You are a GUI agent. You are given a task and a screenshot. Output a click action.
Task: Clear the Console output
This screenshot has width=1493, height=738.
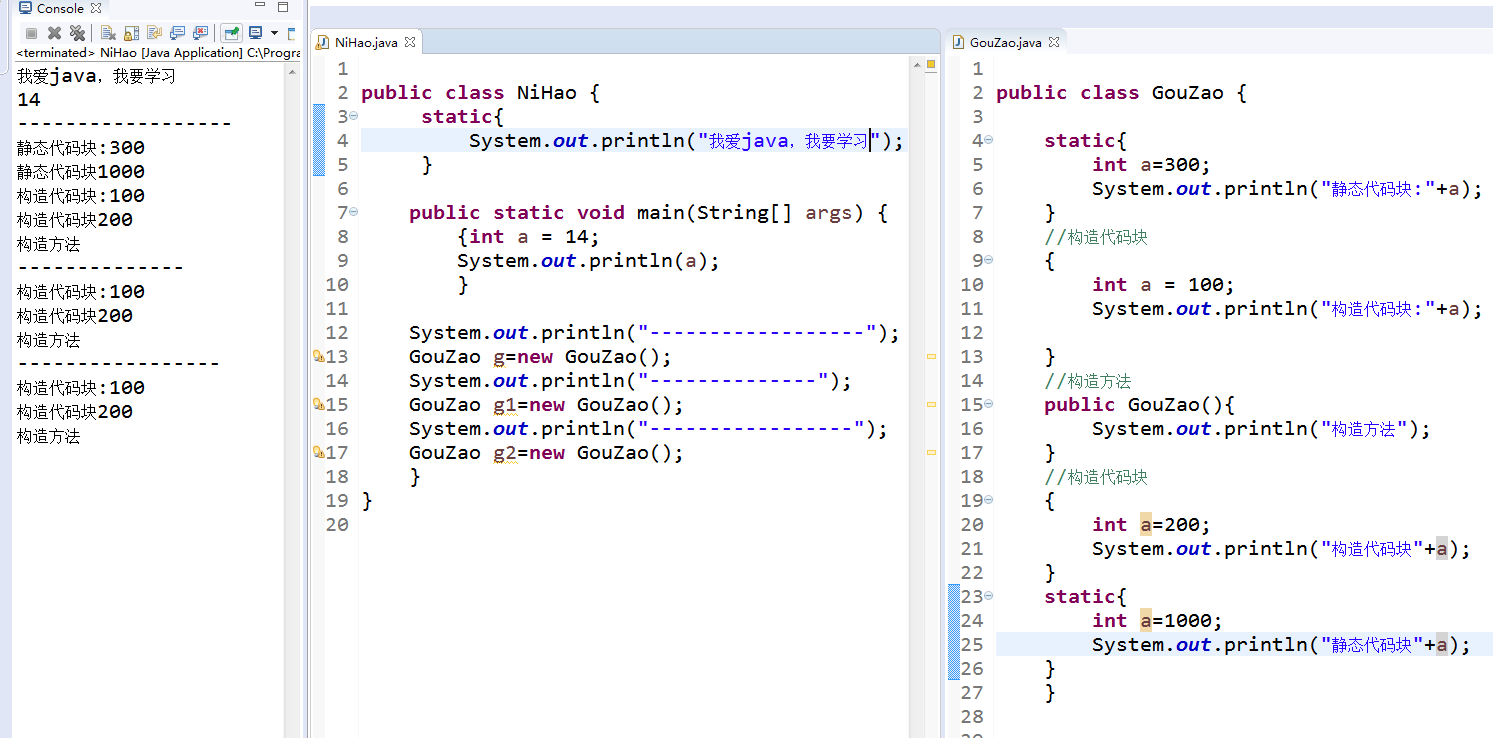pos(107,33)
